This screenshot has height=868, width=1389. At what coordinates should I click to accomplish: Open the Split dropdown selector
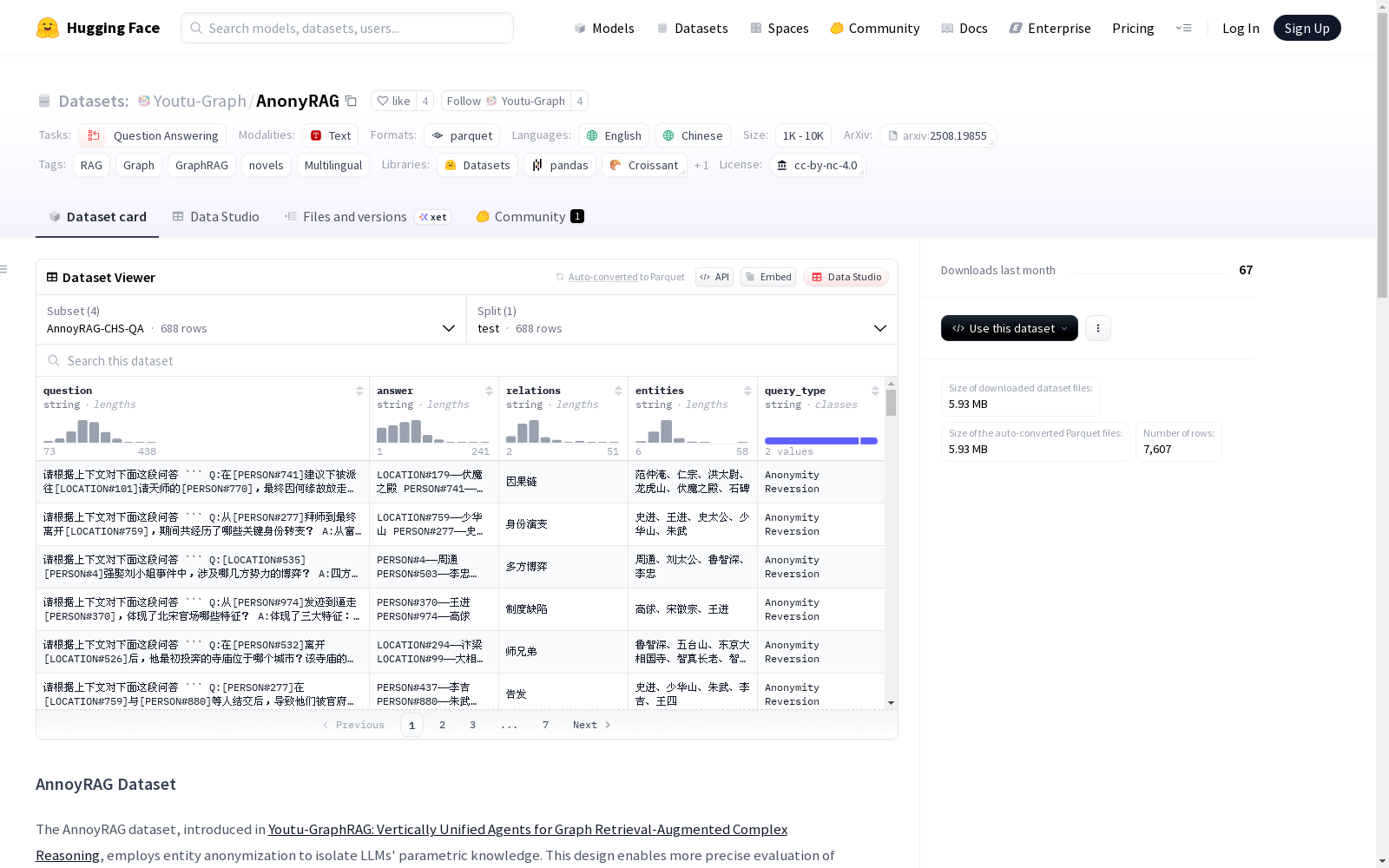point(682,319)
